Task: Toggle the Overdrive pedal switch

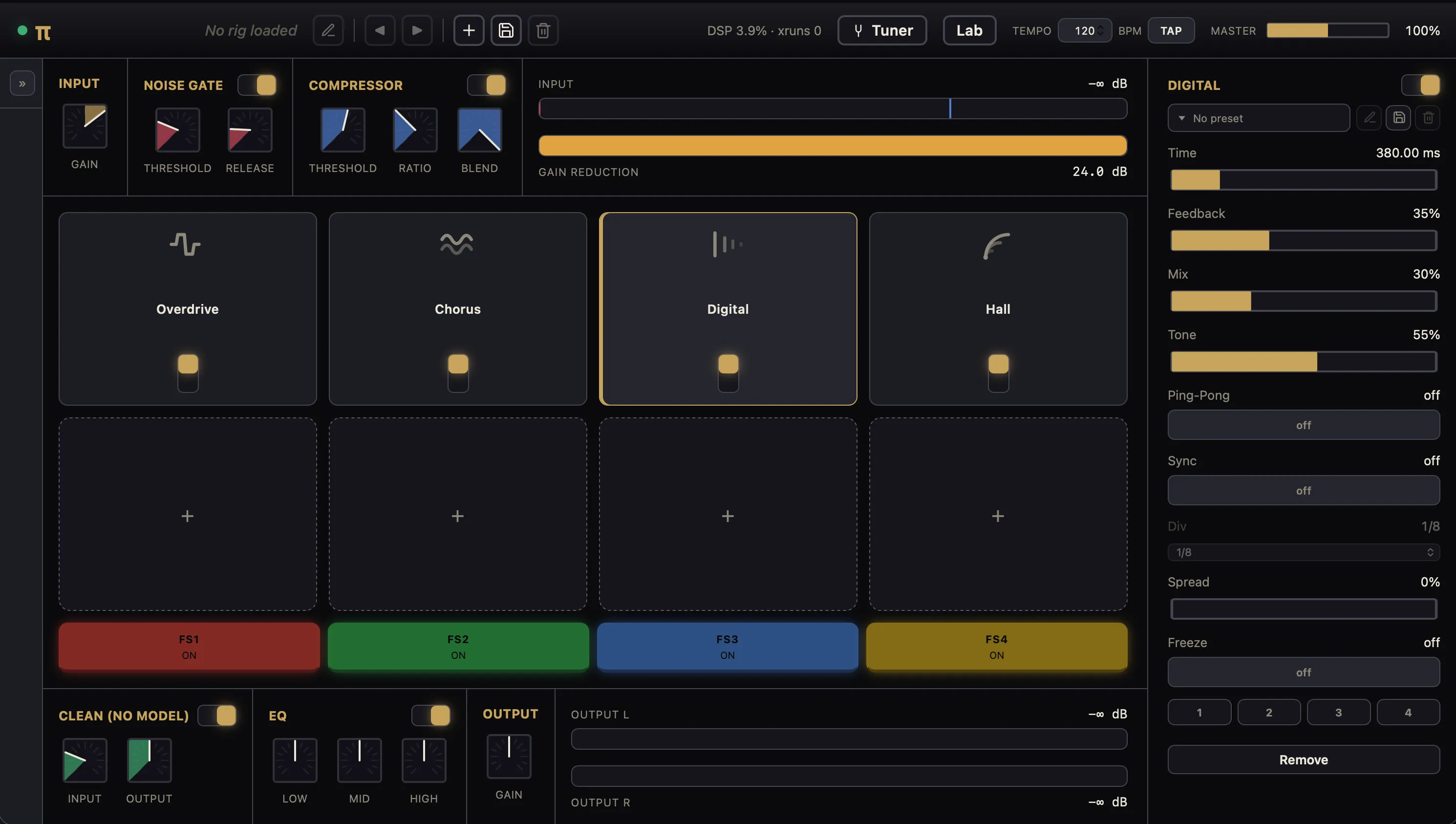Action: tap(188, 373)
